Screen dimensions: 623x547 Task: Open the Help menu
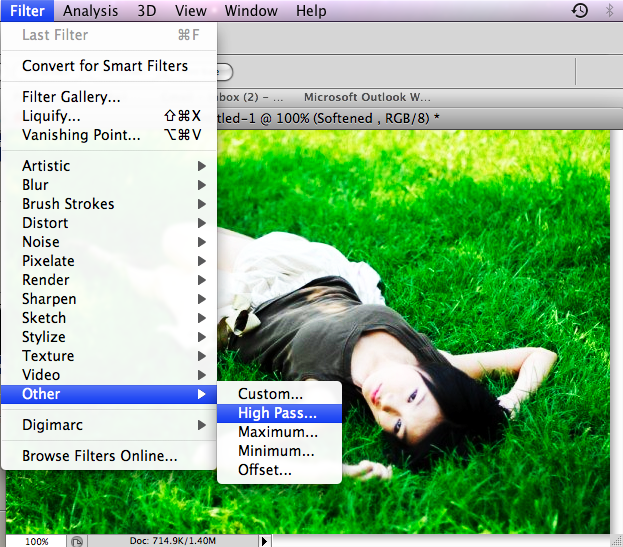tap(311, 11)
